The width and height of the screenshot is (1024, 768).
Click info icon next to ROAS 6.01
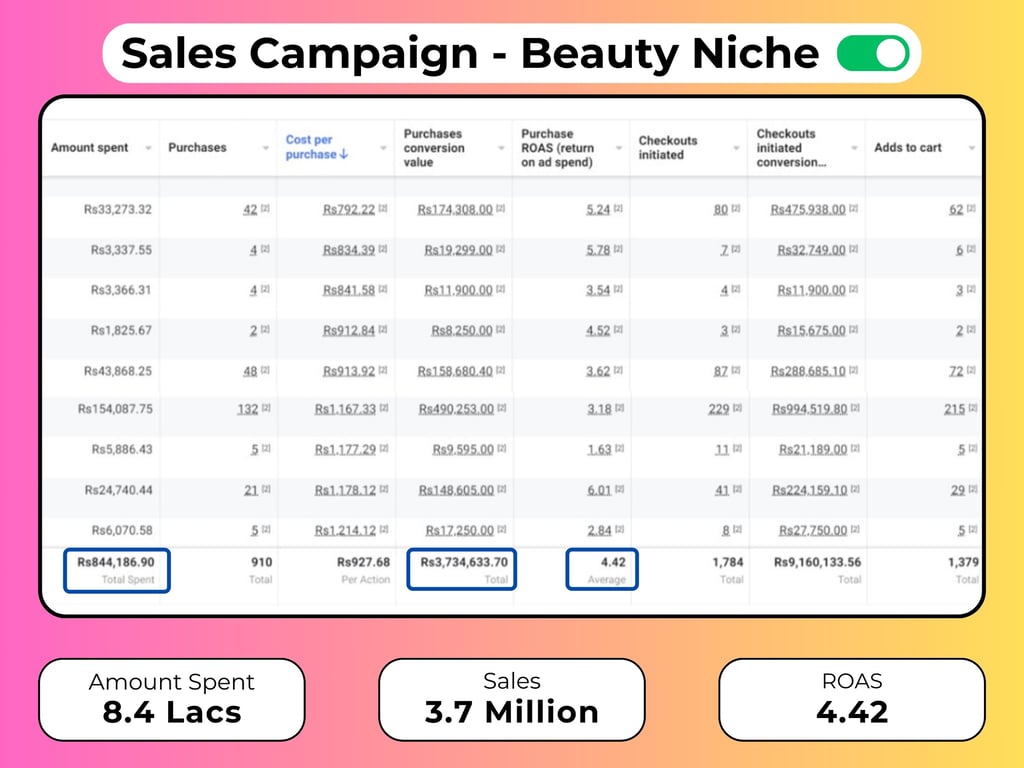[619, 488]
